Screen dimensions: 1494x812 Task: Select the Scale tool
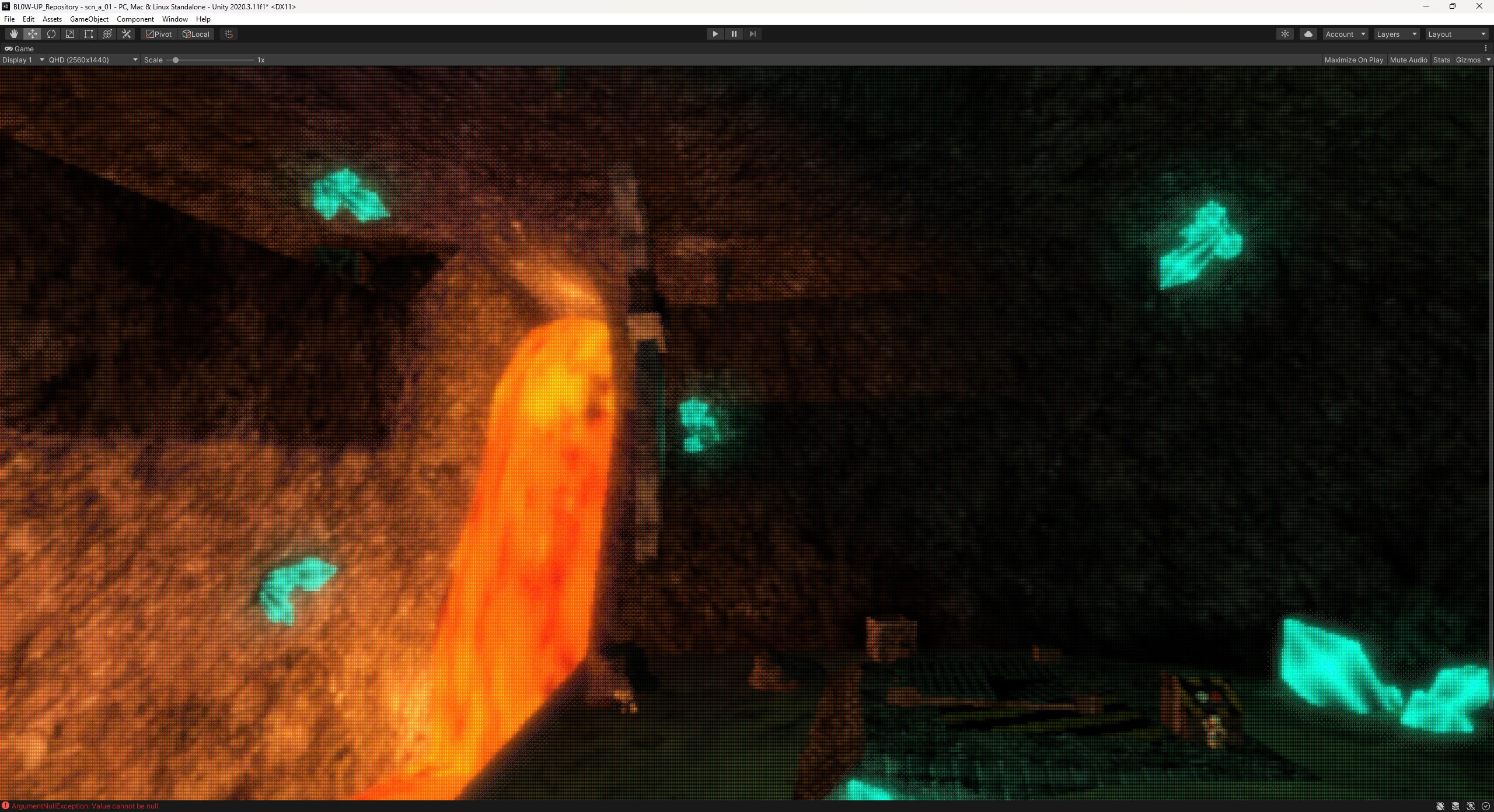tap(69, 34)
